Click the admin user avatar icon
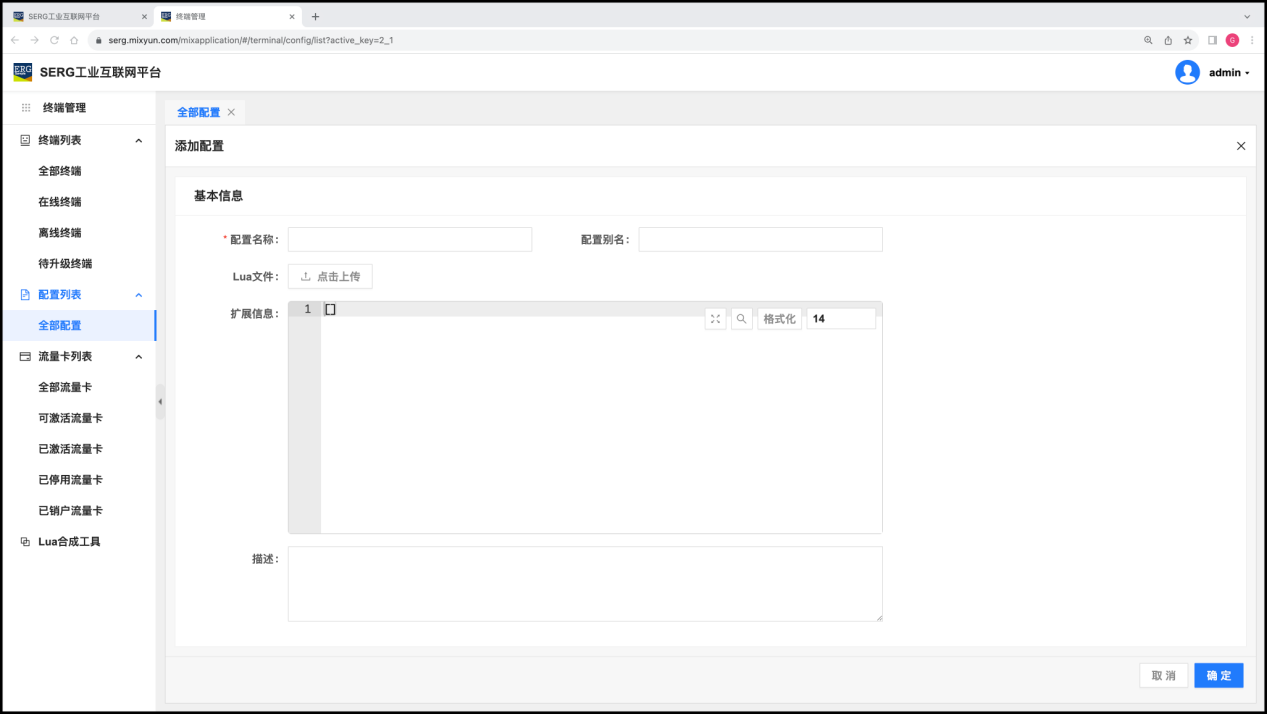Image resolution: width=1267 pixels, height=714 pixels. click(x=1187, y=72)
